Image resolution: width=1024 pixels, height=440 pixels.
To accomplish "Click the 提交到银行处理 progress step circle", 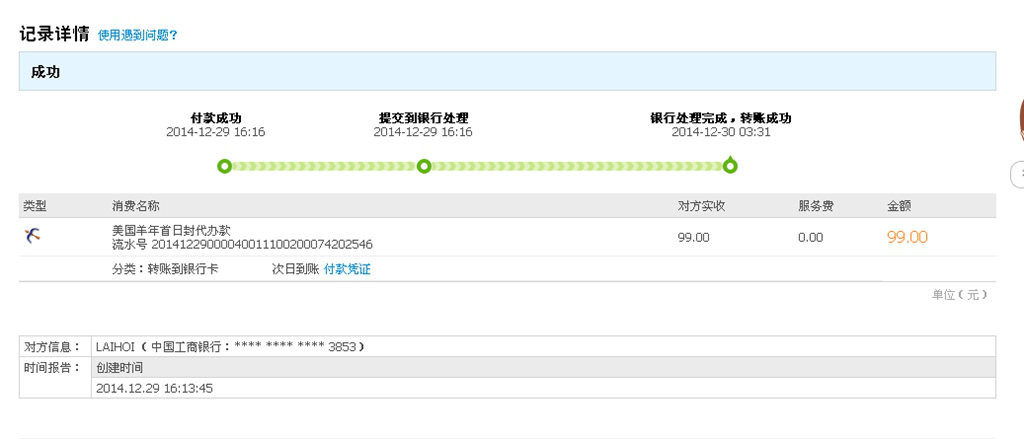I will (x=423, y=166).
